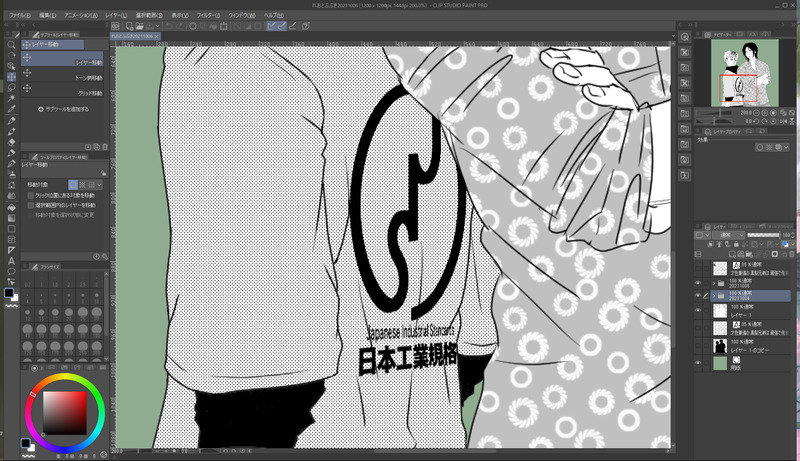Screen dimensions: 800x461
Task: Select the Text tool
Action: 11,261
